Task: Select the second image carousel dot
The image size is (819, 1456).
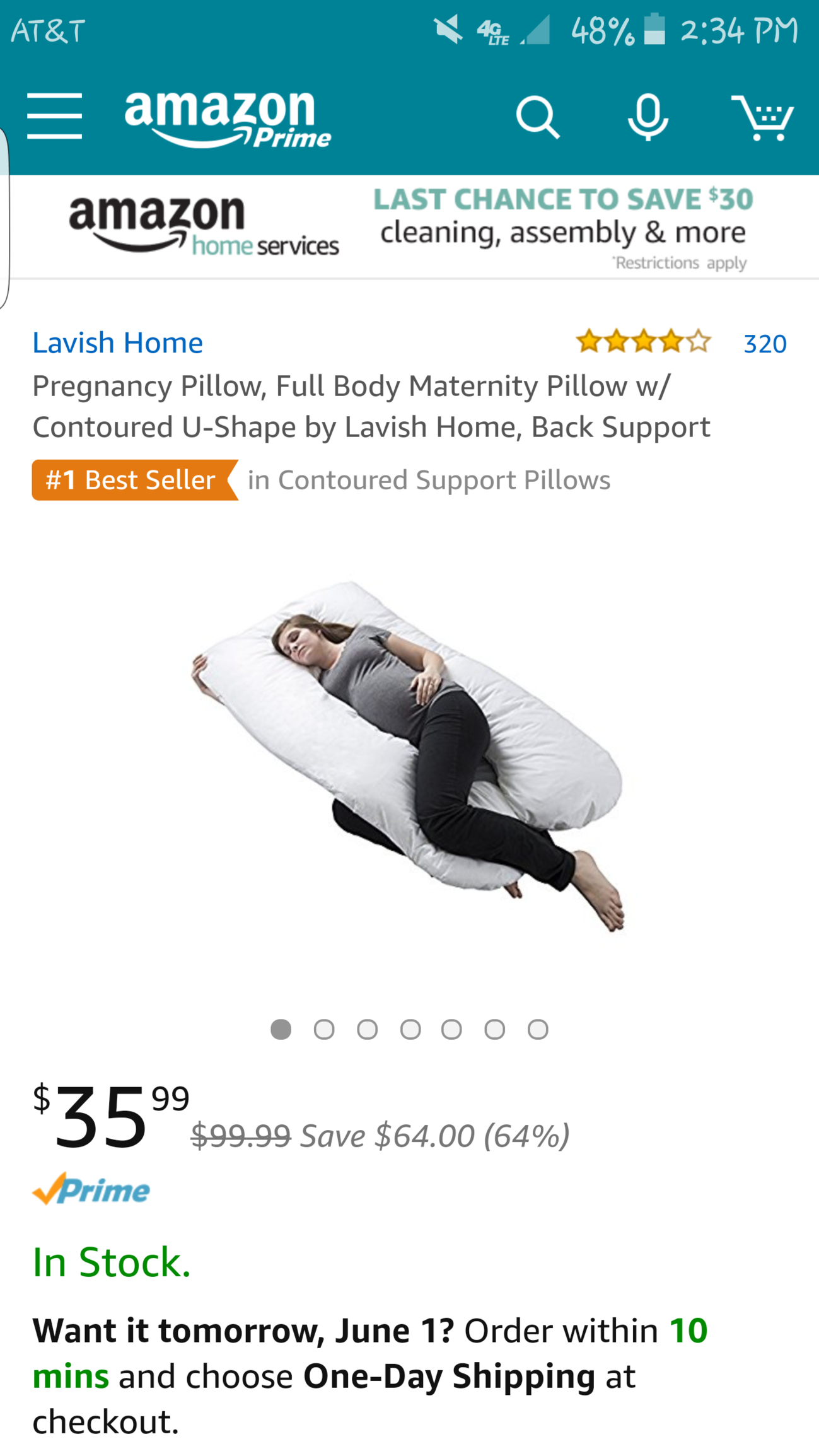Action: coord(324,1029)
